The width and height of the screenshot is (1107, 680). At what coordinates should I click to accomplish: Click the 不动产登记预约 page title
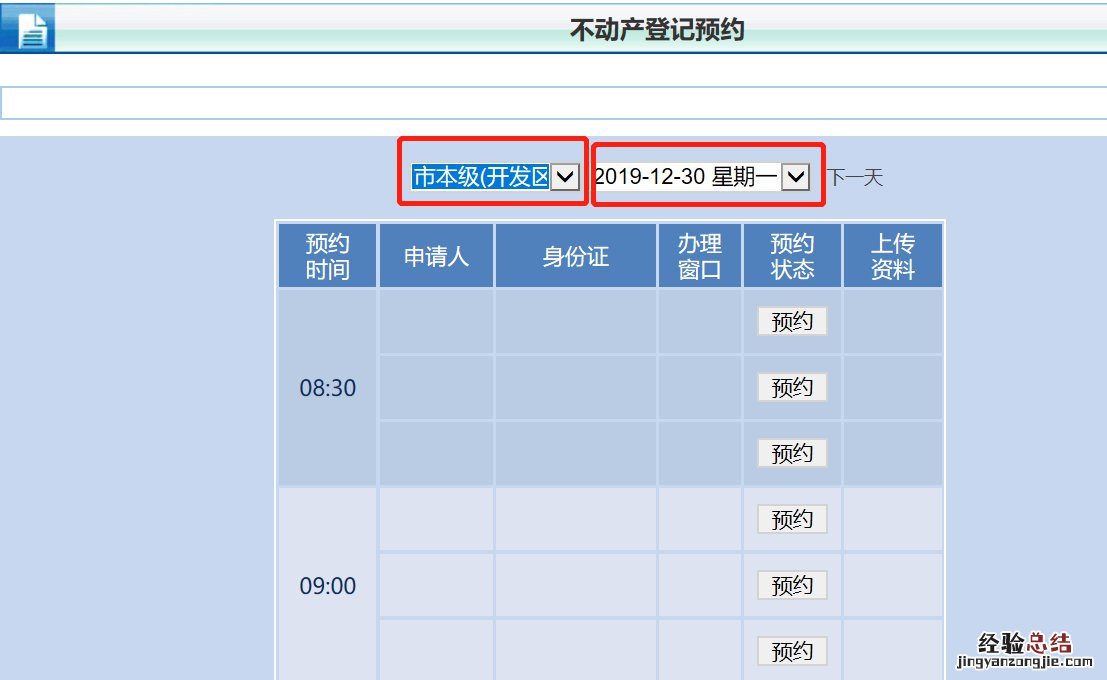[x=656, y=30]
